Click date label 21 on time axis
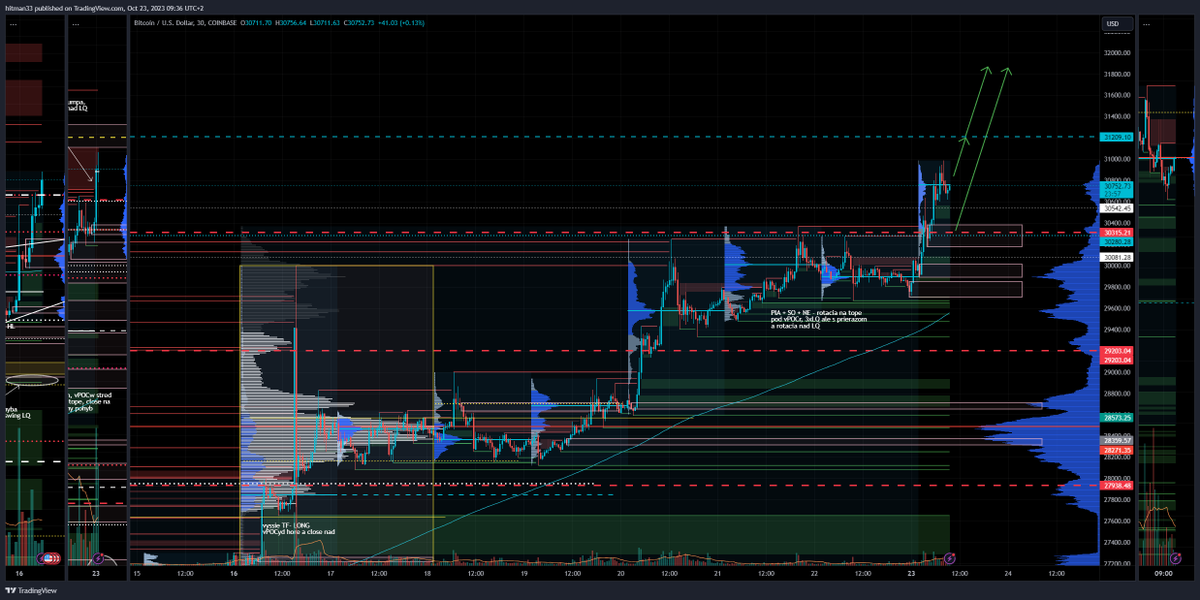The width and height of the screenshot is (1200, 600). point(717,573)
